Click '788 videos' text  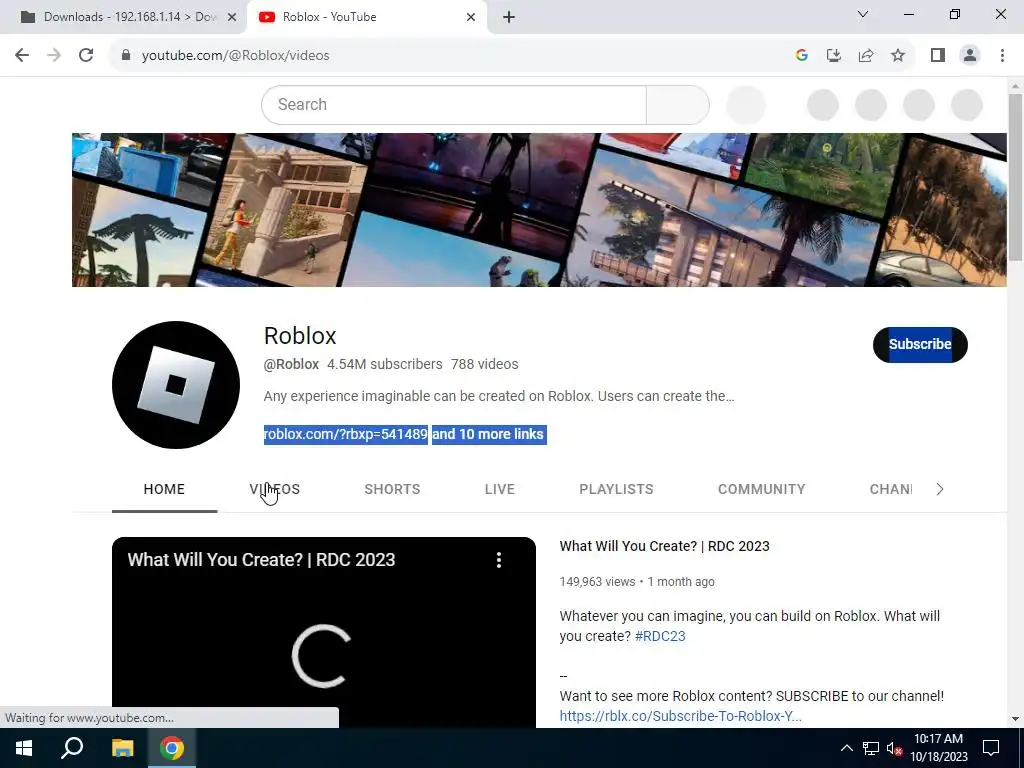(x=485, y=364)
